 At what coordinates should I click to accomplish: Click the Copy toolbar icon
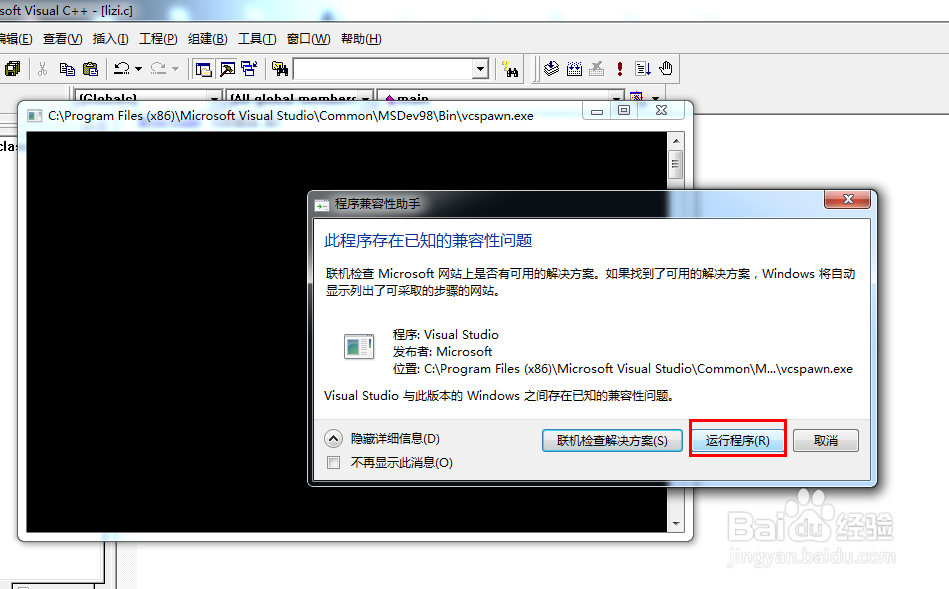coord(67,69)
